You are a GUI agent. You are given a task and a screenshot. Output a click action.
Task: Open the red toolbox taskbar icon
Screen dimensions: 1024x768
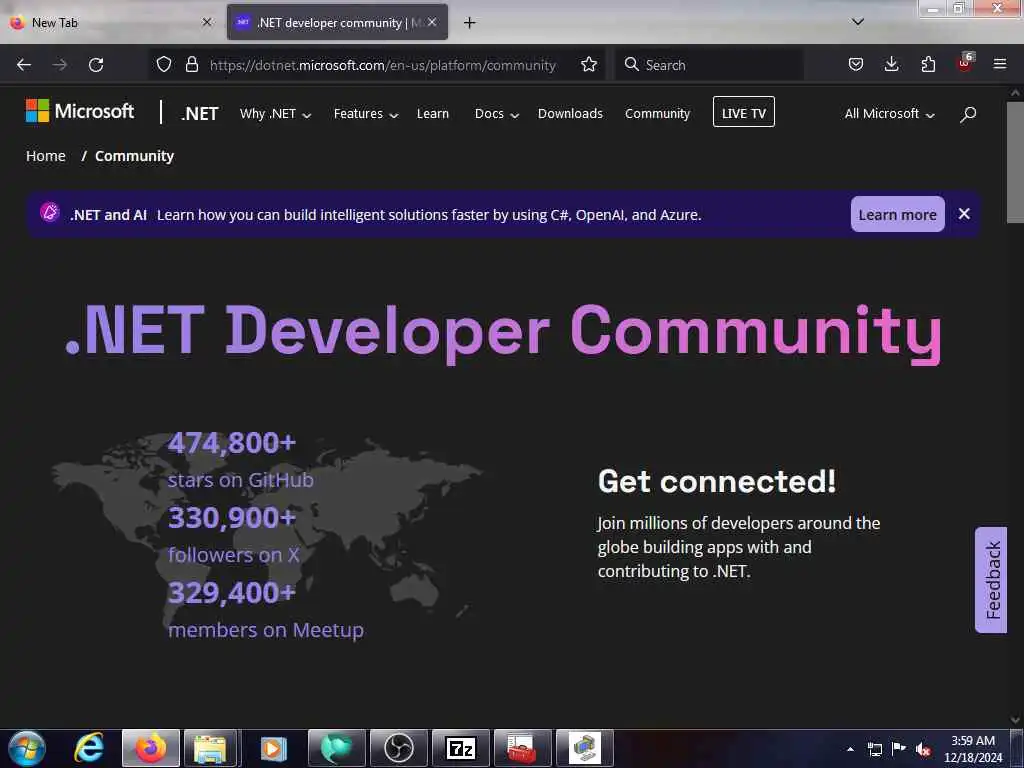[522, 748]
